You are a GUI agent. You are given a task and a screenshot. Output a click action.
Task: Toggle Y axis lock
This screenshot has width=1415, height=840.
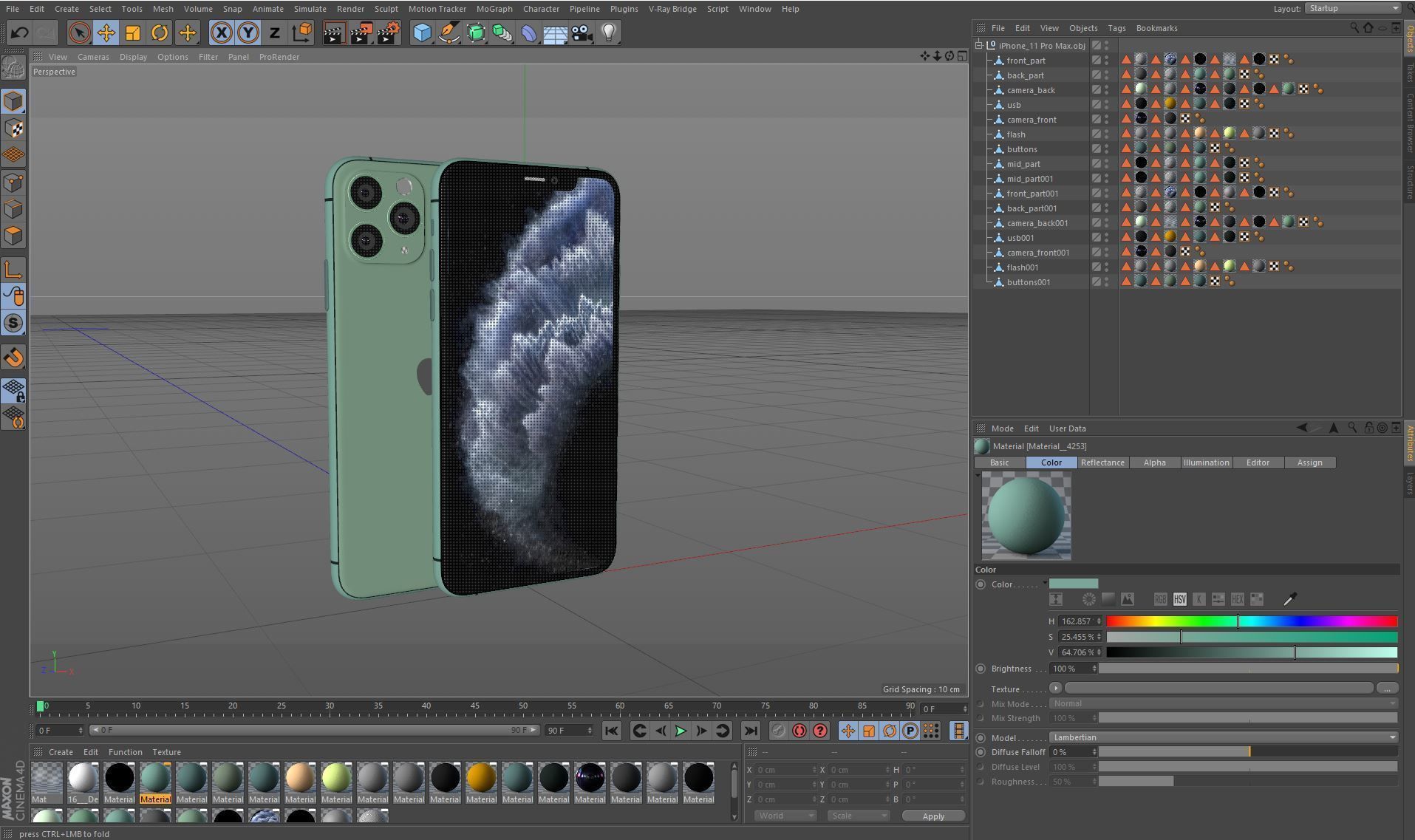click(x=248, y=33)
